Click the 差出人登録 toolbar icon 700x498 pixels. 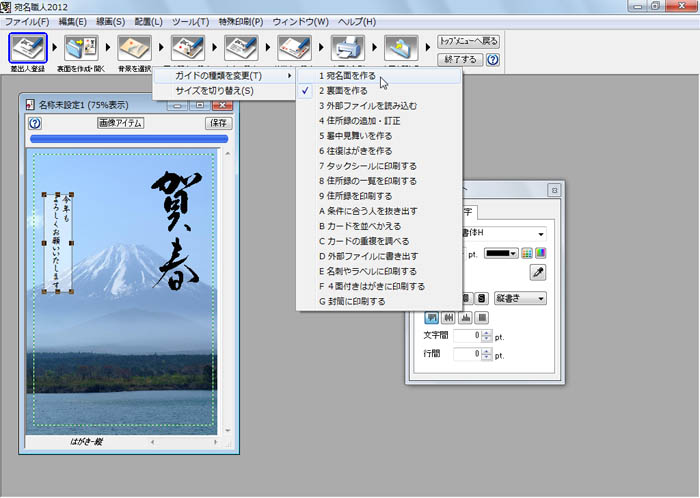pyautogui.click(x=28, y=48)
